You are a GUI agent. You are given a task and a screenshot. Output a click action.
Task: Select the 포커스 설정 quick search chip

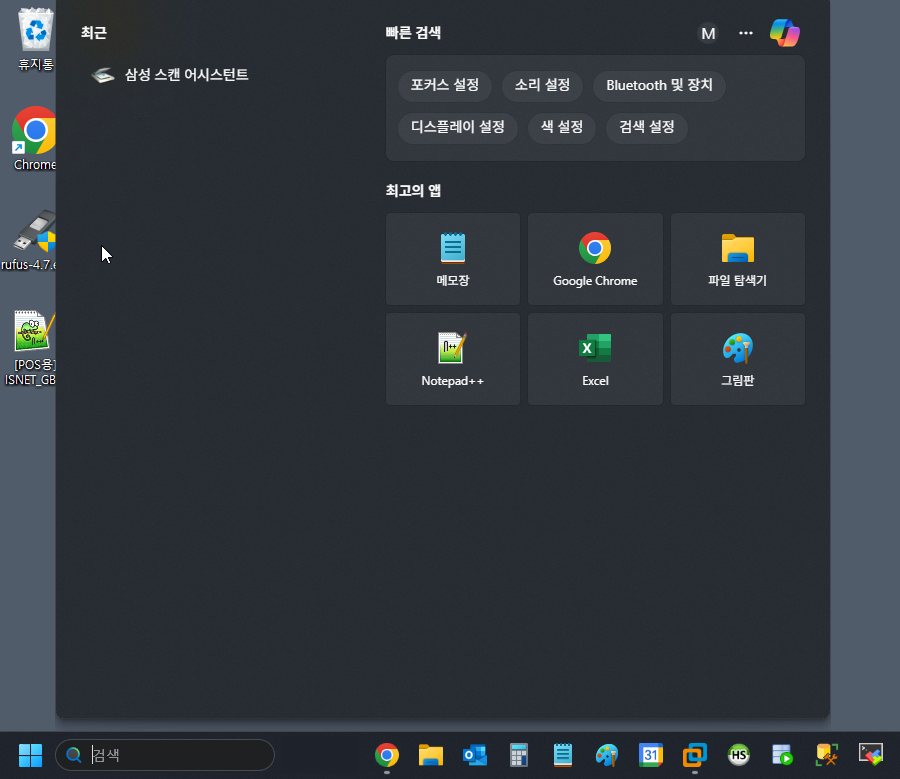pos(445,86)
